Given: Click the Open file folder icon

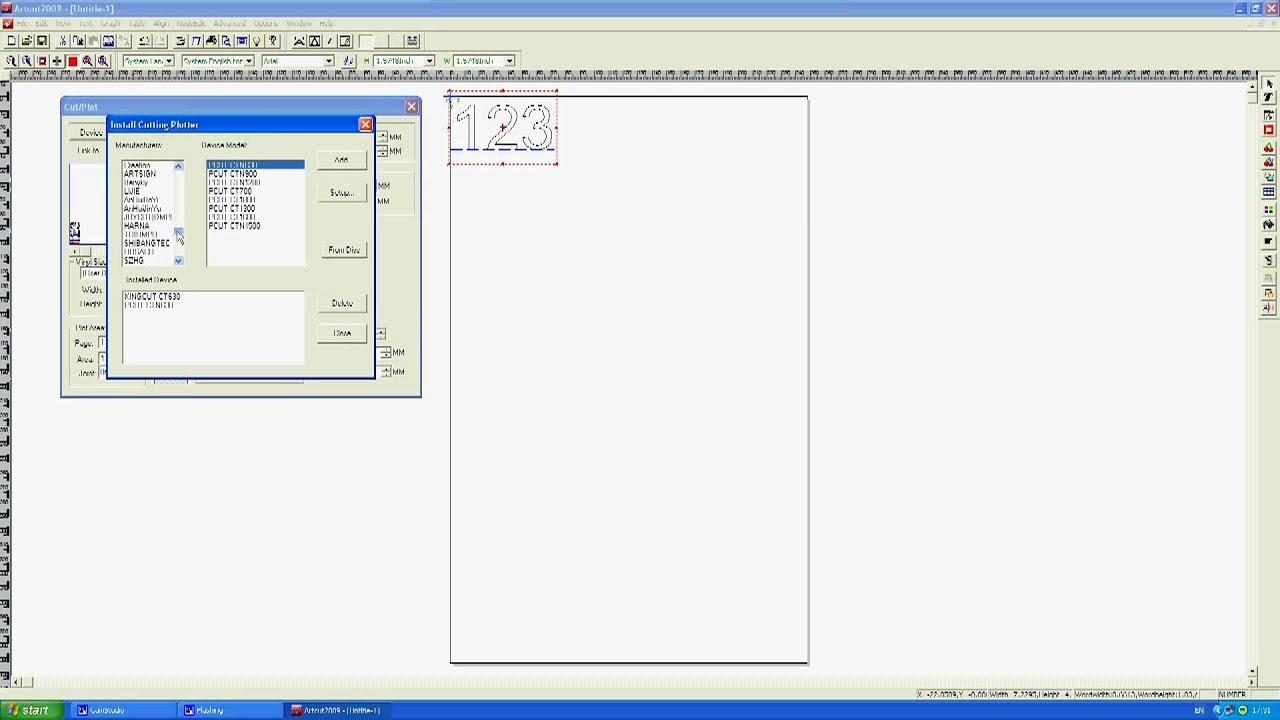Looking at the screenshot, I should (x=27, y=41).
